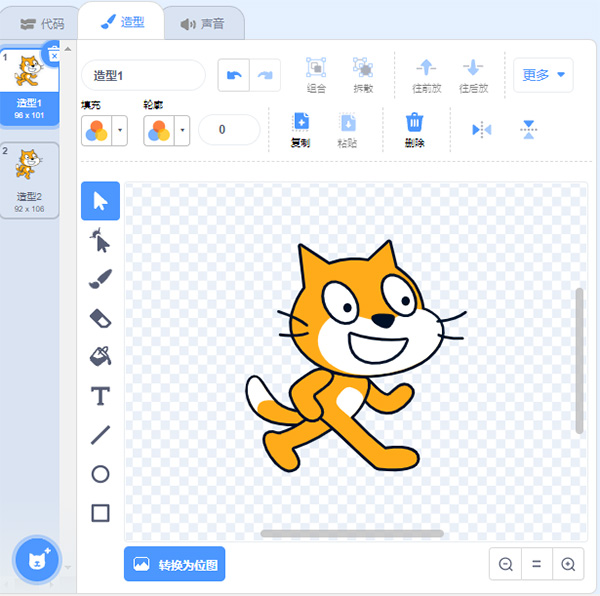Click the Copy (复制) icon
The height and width of the screenshot is (596, 600).
[x=301, y=122]
